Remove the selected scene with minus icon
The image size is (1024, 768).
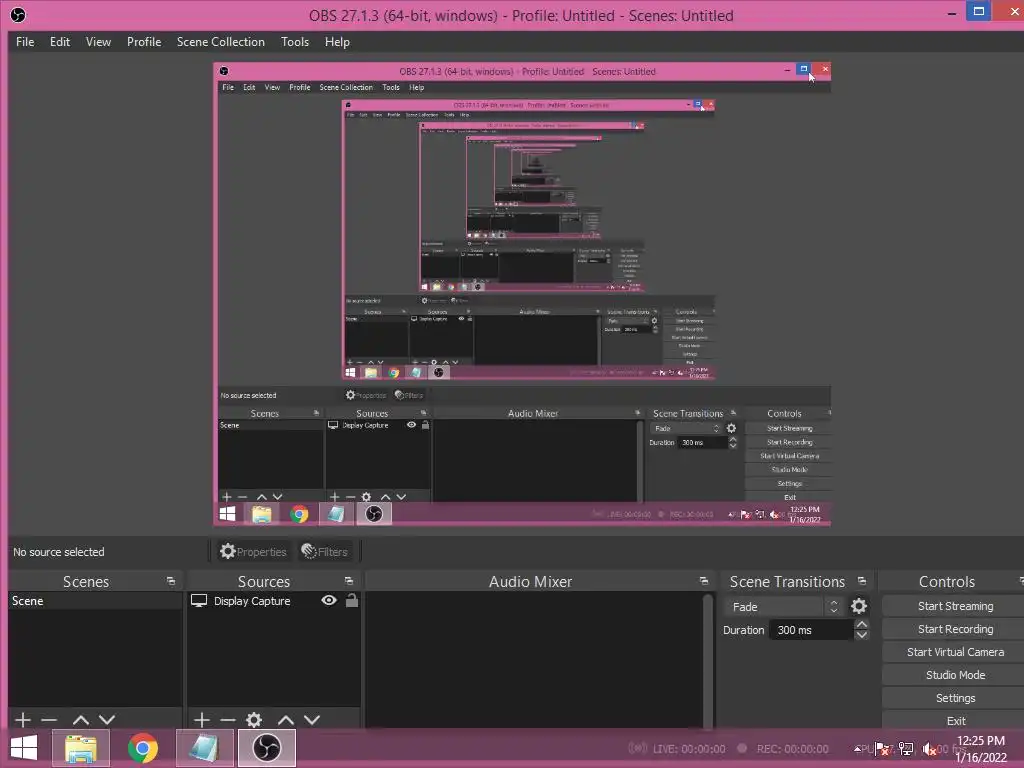pyautogui.click(x=49, y=720)
